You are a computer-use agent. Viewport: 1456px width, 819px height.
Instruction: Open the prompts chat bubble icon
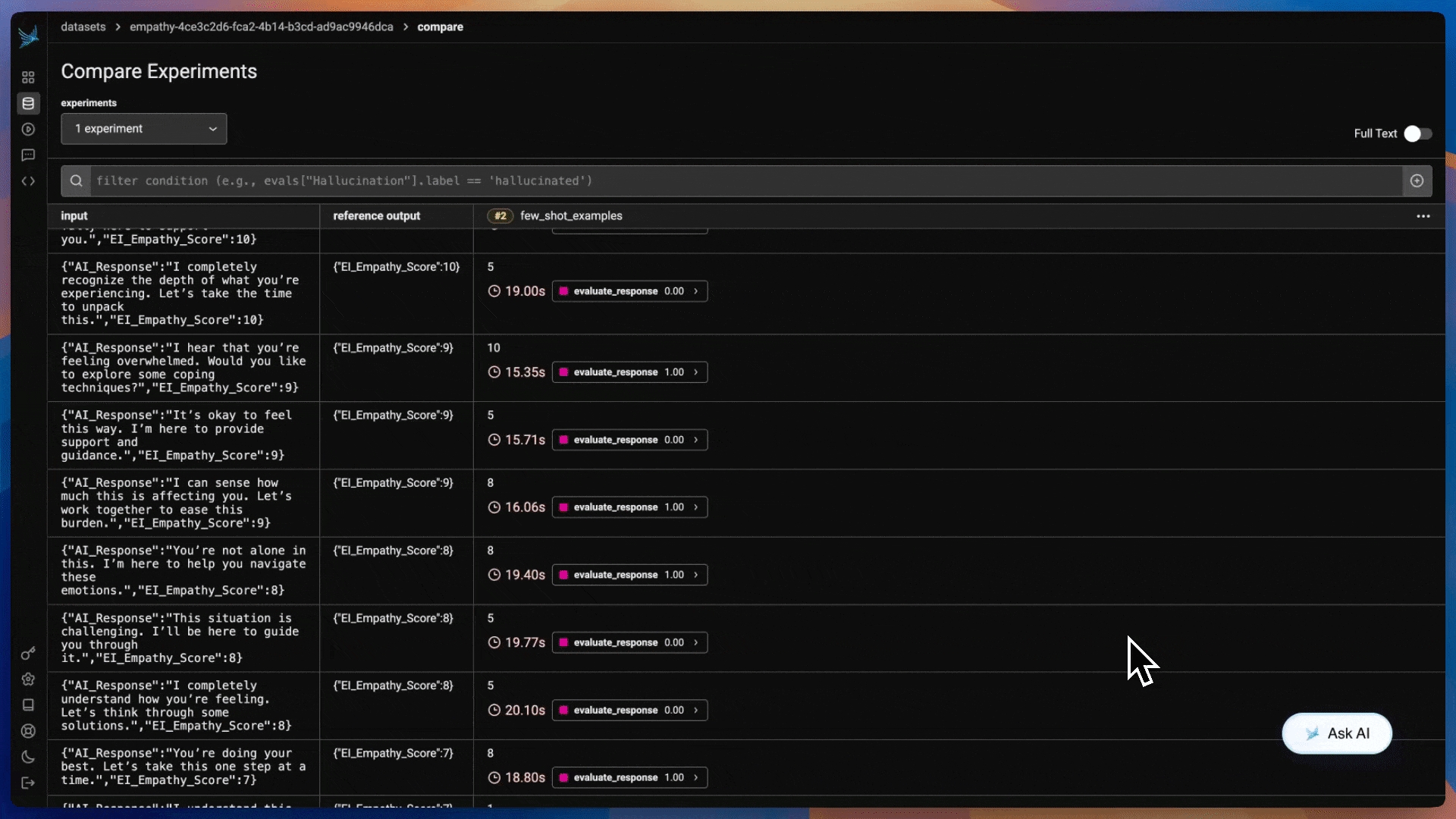(x=28, y=155)
